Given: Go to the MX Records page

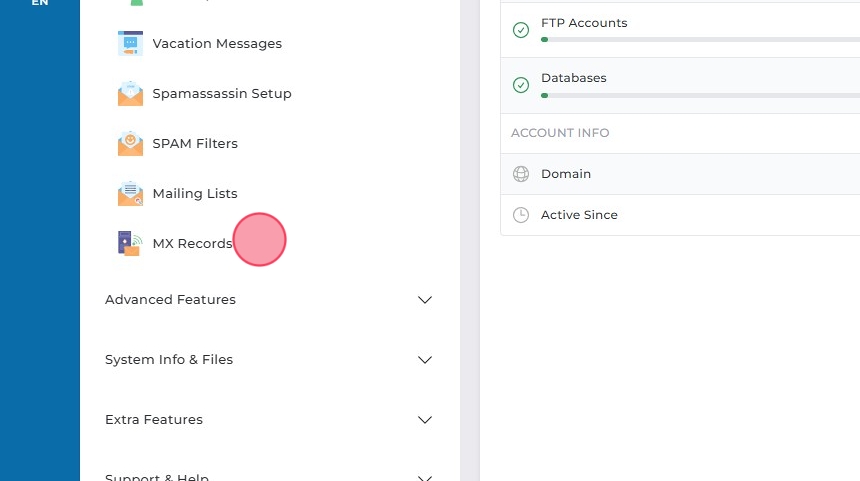Looking at the screenshot, I should coord(192,244).
